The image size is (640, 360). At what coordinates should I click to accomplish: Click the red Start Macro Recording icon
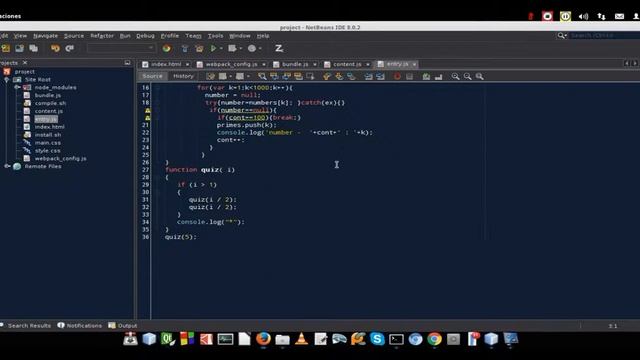point(397,76)
